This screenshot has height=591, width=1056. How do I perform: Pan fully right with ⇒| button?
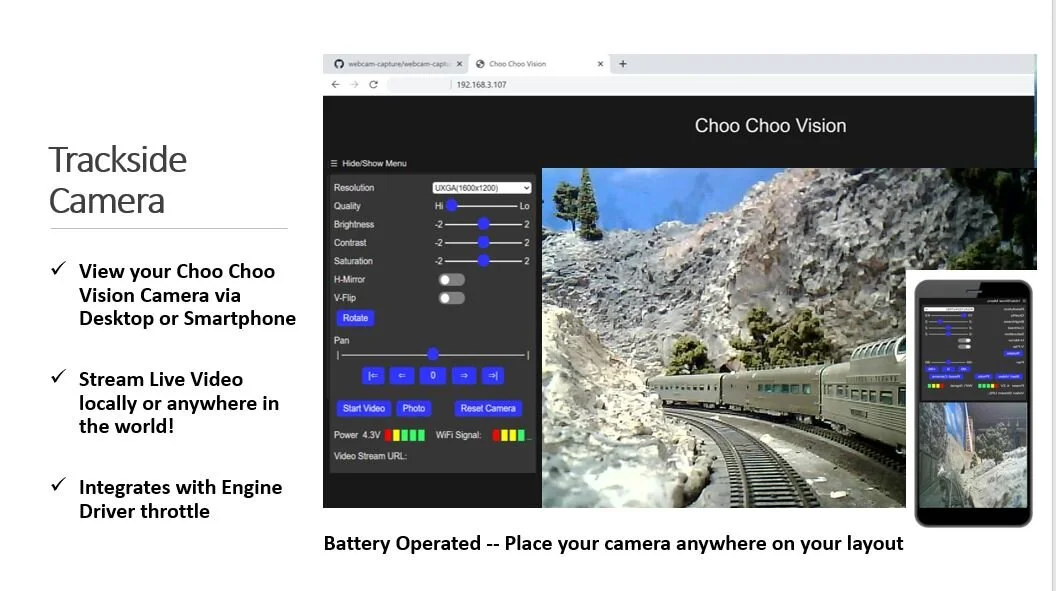click(493, 376)
